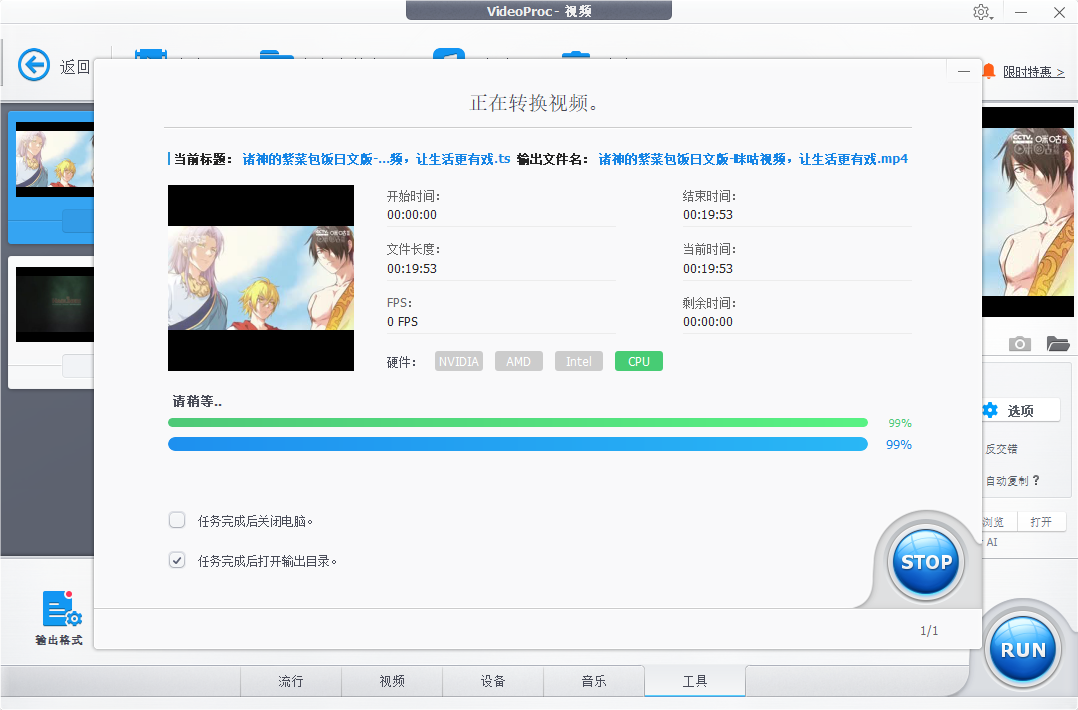Open the output folder icon
This screenshot has height=710, width=1078.
pyautogui.click(x=1057, y=344)
